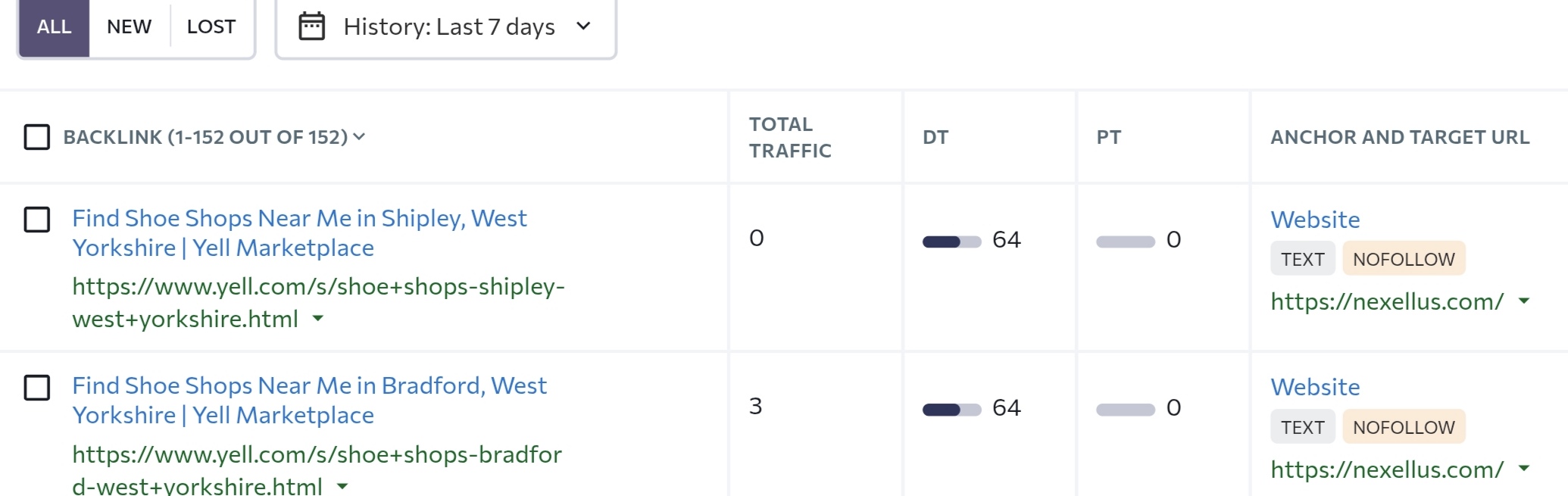Click the calendar icon in History filter
1568x496 pixels.
(311, 27)
